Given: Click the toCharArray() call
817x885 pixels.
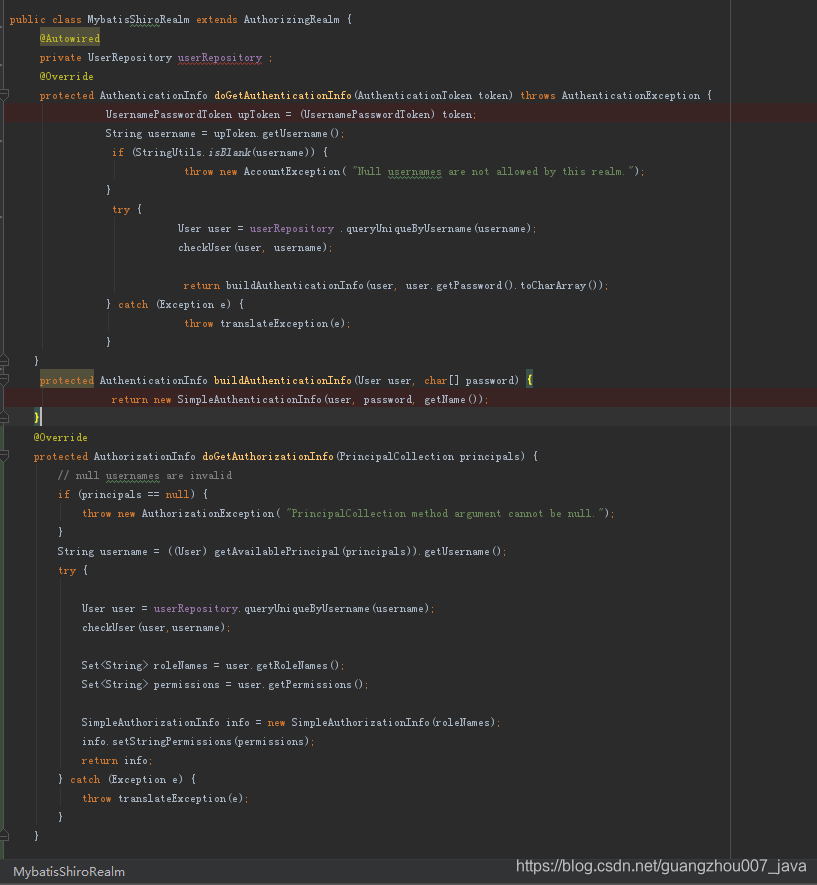Looking at the screenshot, I should pyautogui.click(x=561, y=286).
